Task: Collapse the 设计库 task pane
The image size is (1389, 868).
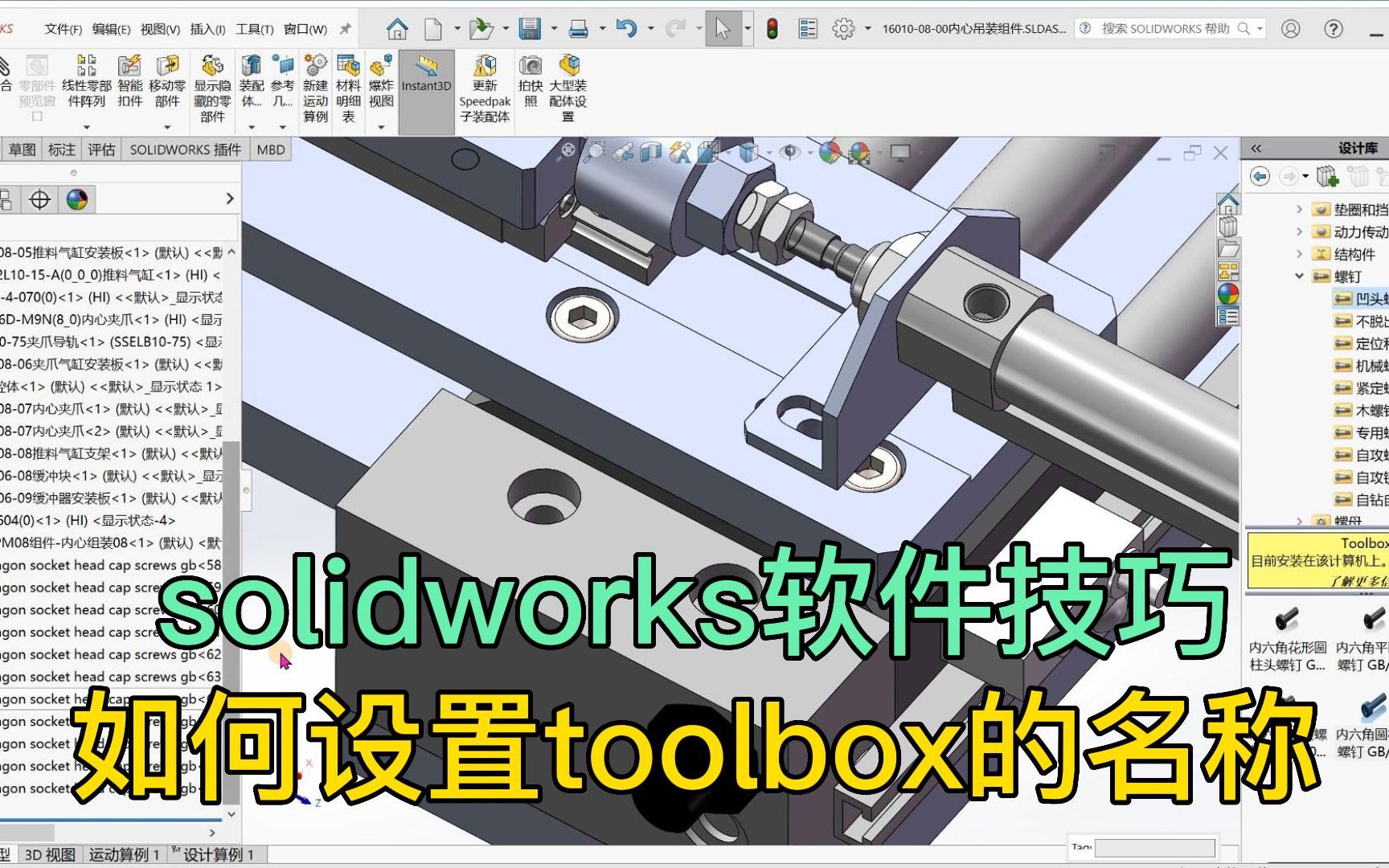Action: [x=1256, y=148]
